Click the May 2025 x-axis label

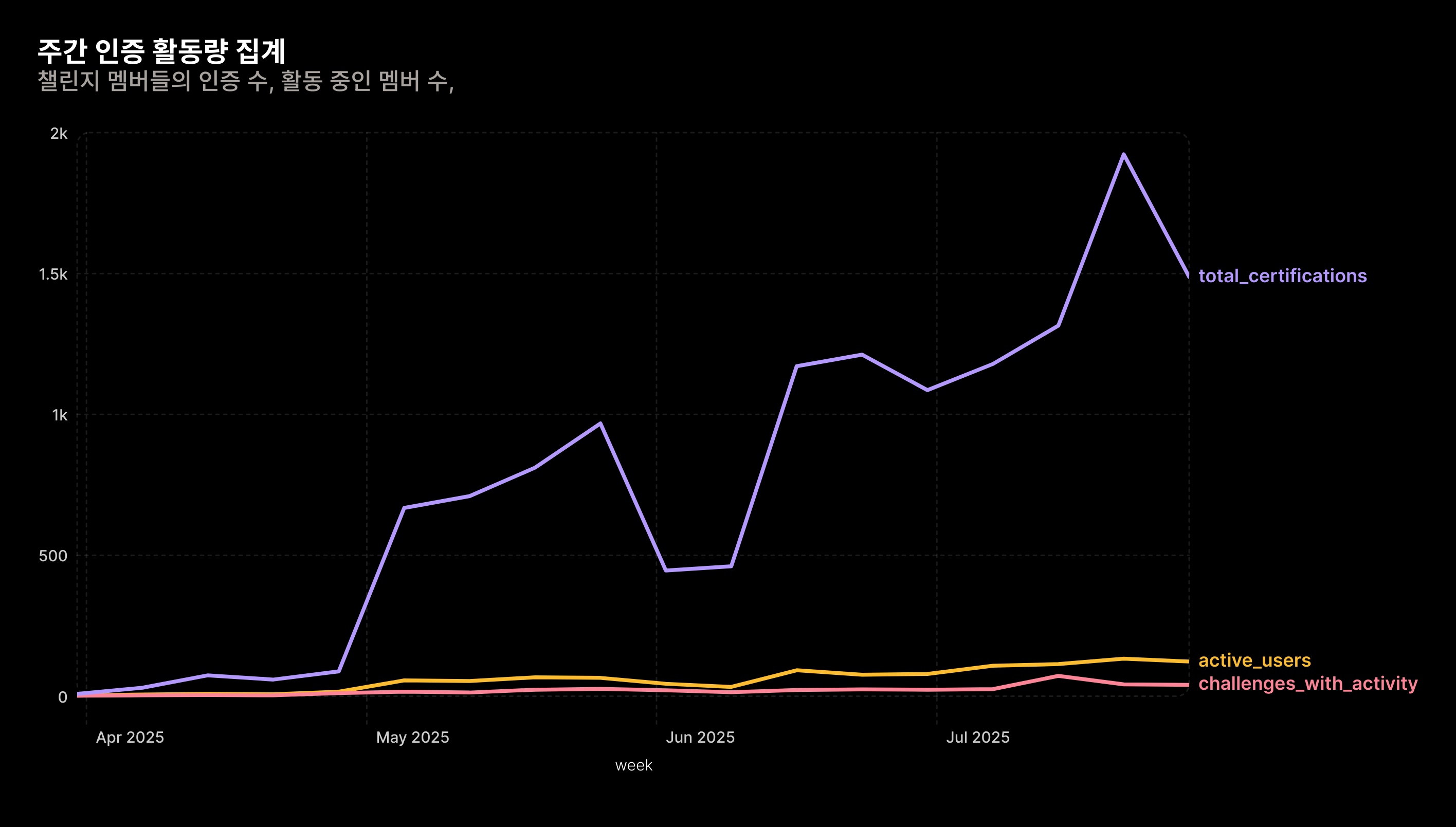tap(412, 737)
